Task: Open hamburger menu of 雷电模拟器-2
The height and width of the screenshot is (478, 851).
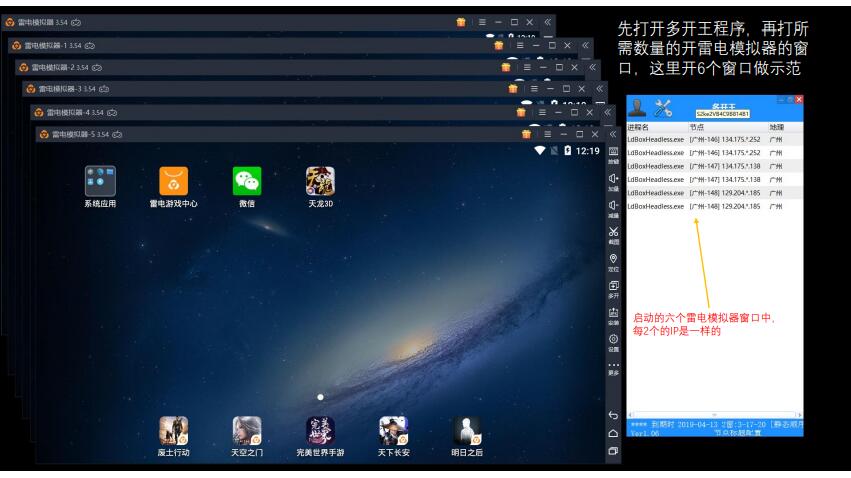Action: tap(527, 67)
